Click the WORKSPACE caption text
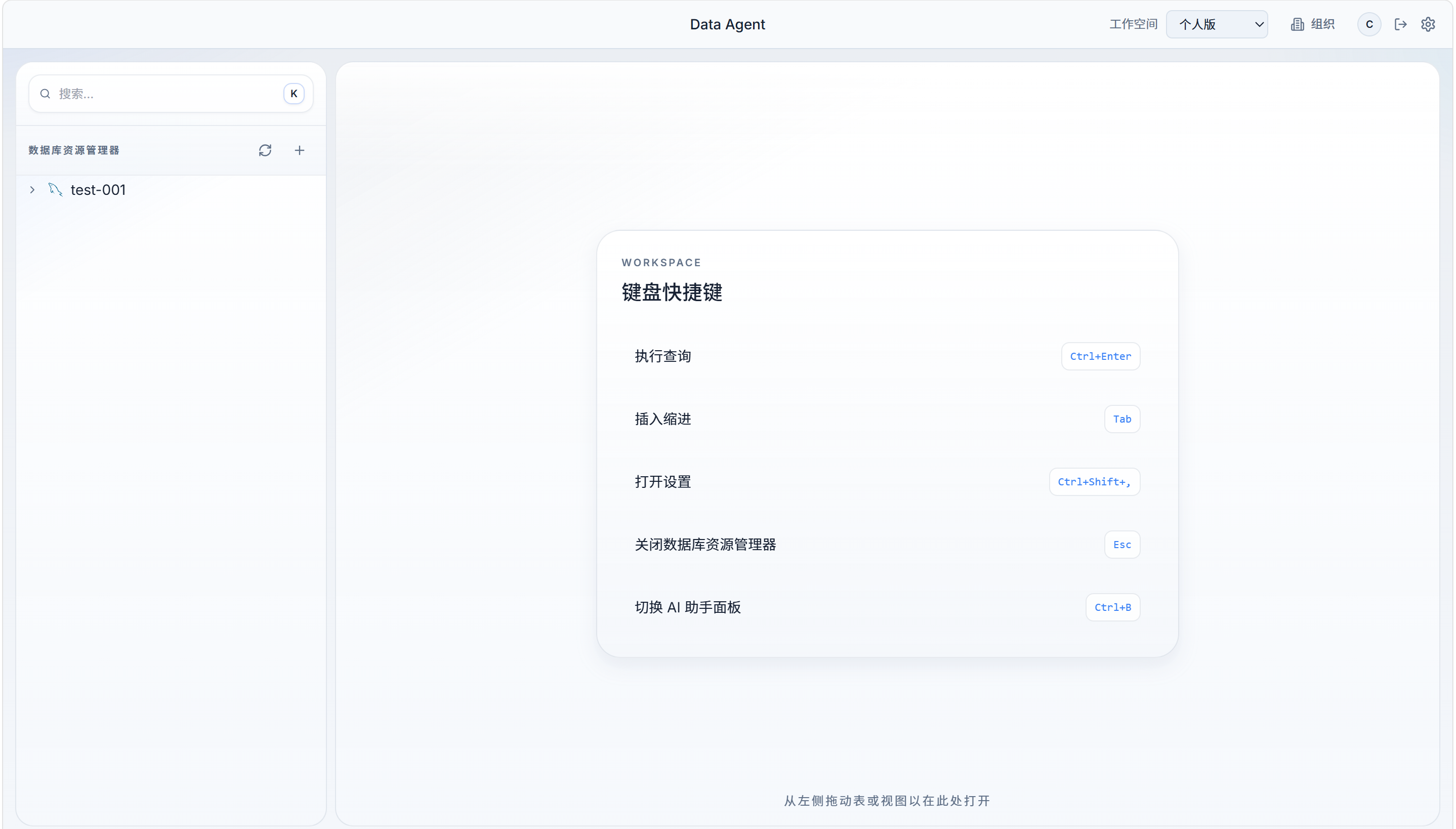 tap(661, 263)
